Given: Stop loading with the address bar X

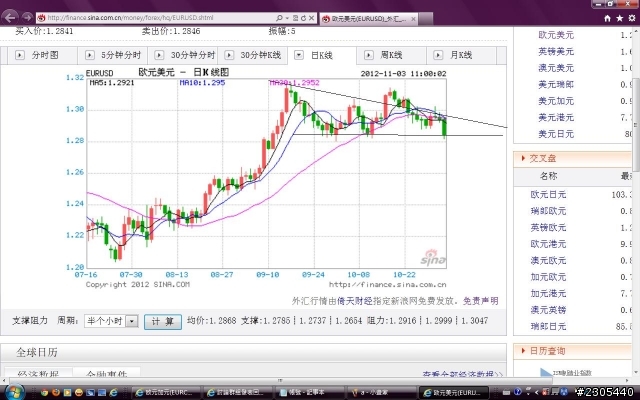Looking at the screenshot, I should 311,18.
